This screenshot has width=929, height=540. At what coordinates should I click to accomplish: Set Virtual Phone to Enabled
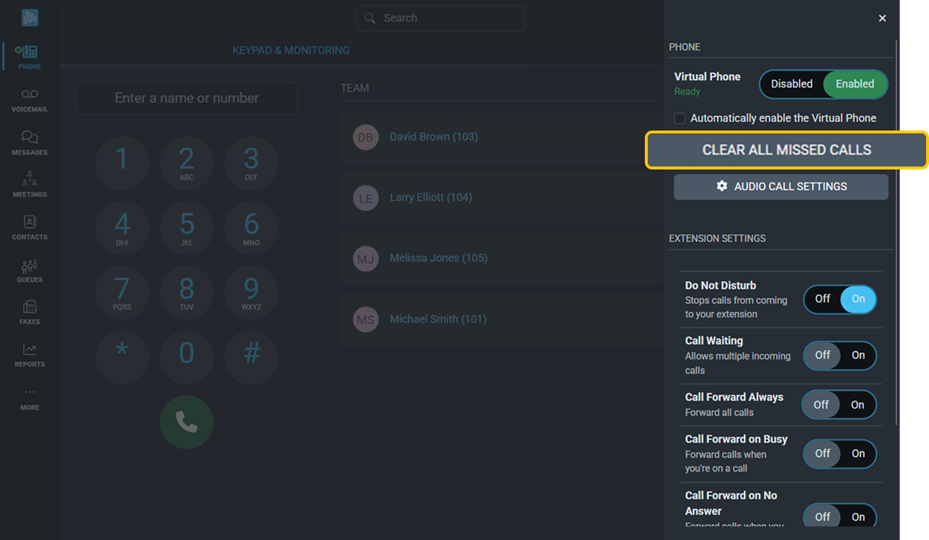[x=855, y=84]
